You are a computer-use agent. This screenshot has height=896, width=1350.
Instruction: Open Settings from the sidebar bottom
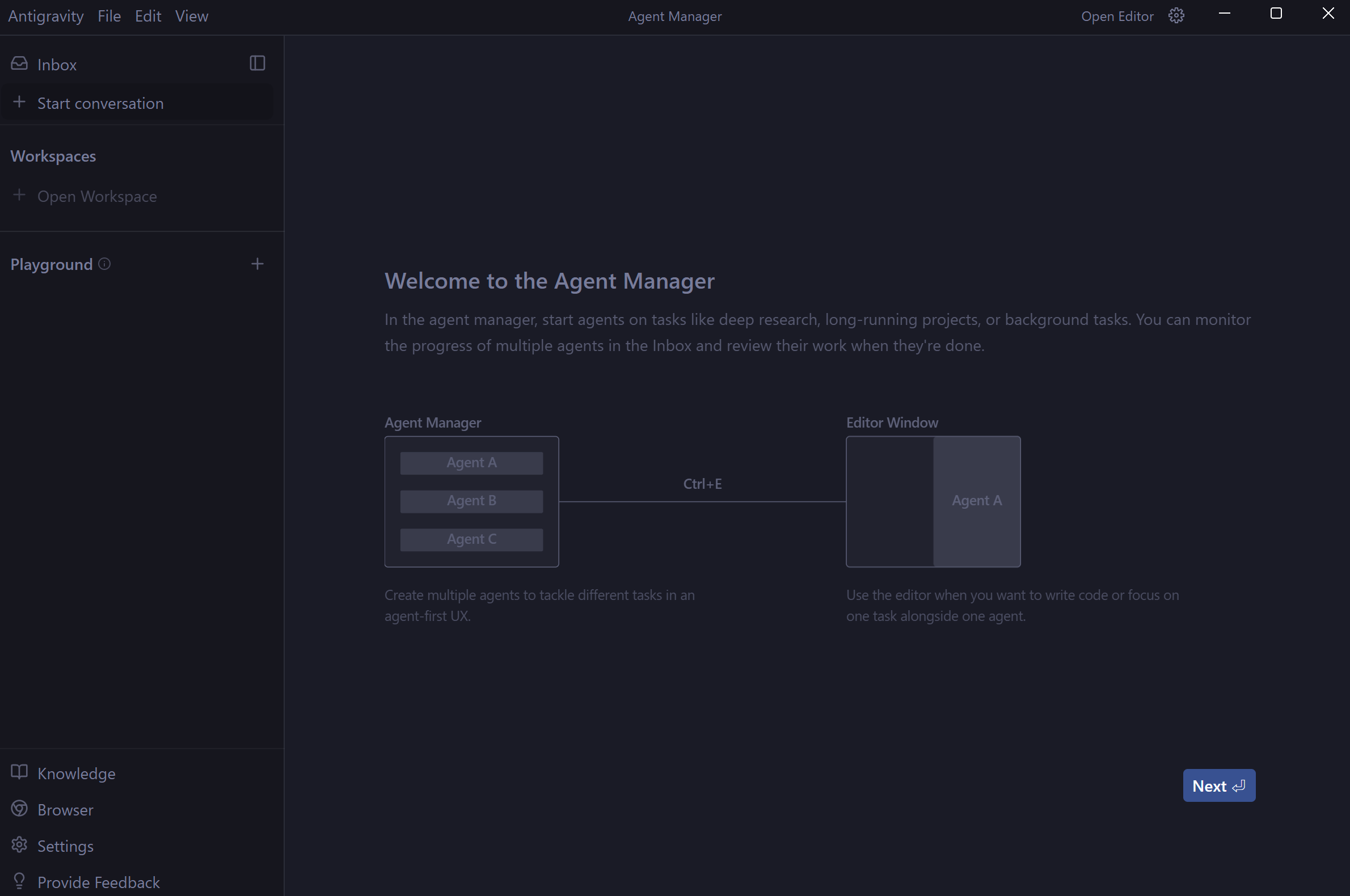point(65,846)
